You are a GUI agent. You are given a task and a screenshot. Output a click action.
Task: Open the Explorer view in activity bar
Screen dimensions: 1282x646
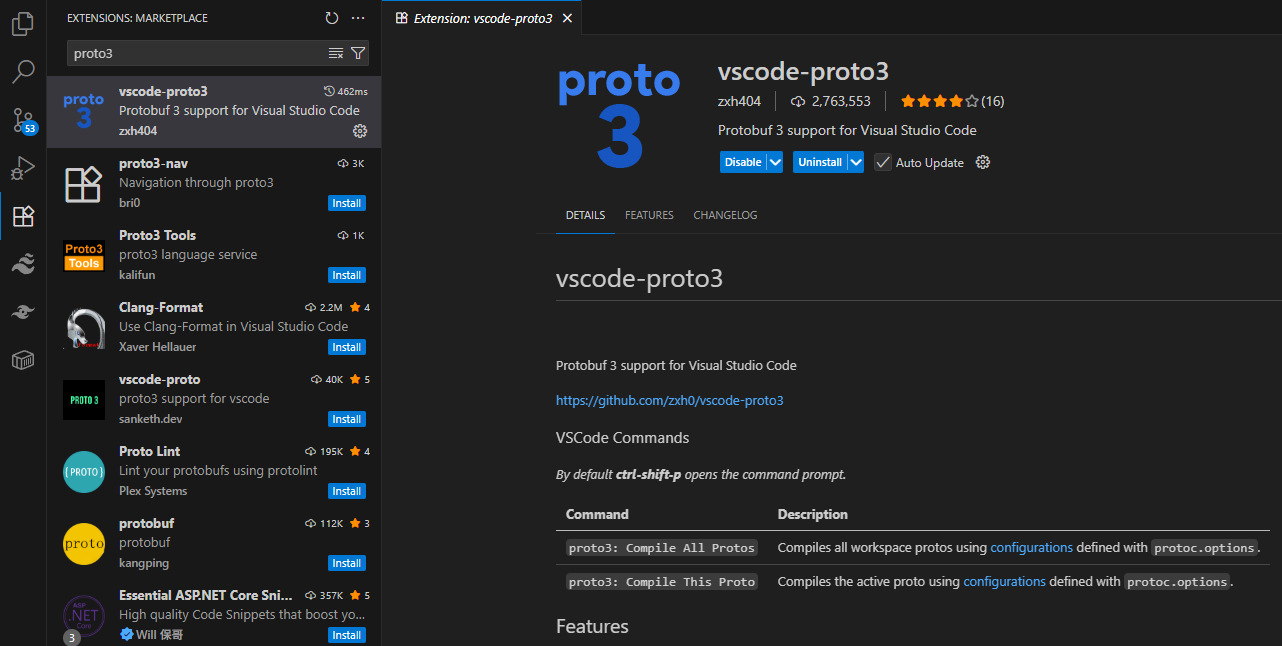(23, 24)
